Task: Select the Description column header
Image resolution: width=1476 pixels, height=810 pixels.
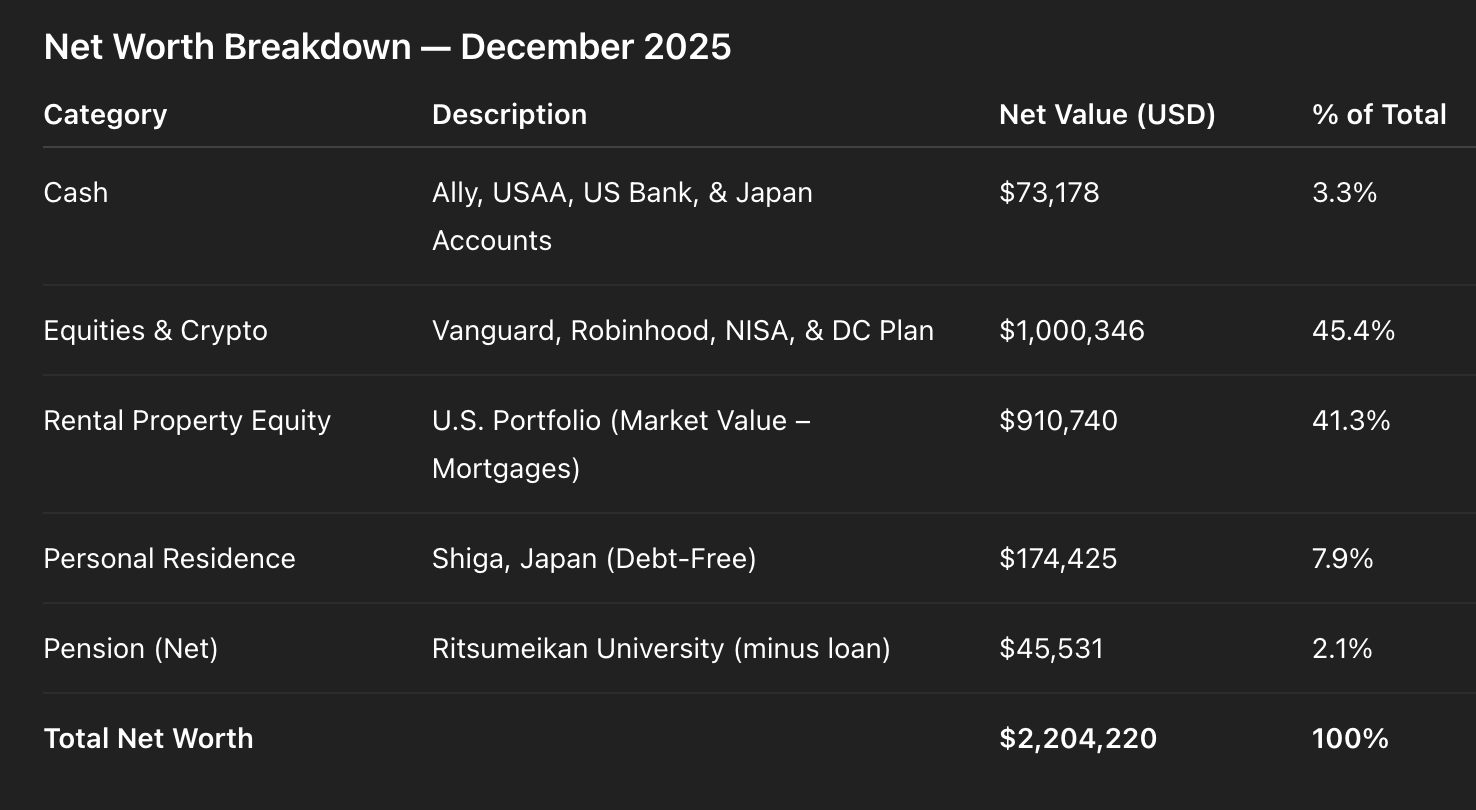Action: tap(509, 115)
